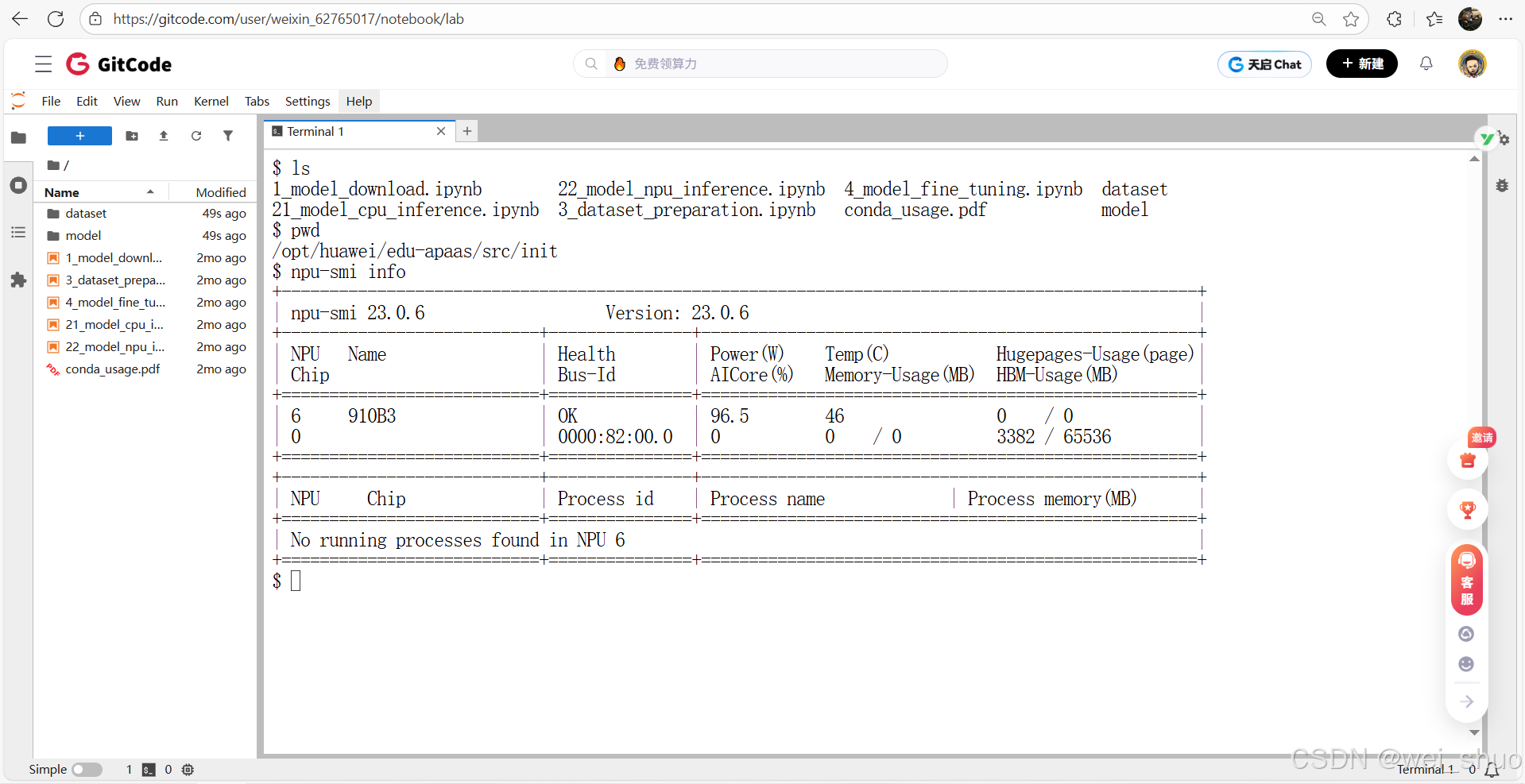Open browser favorites list
The image size is (1525, 784).
pos(1434,19)
